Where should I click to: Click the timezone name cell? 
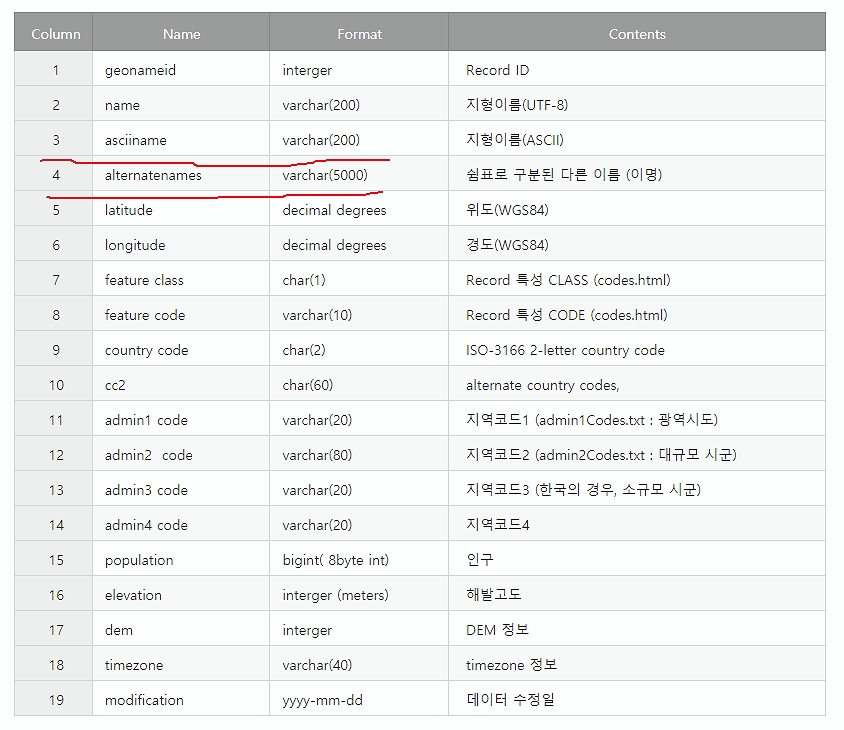pyautogui.click(x=134, y=665)
